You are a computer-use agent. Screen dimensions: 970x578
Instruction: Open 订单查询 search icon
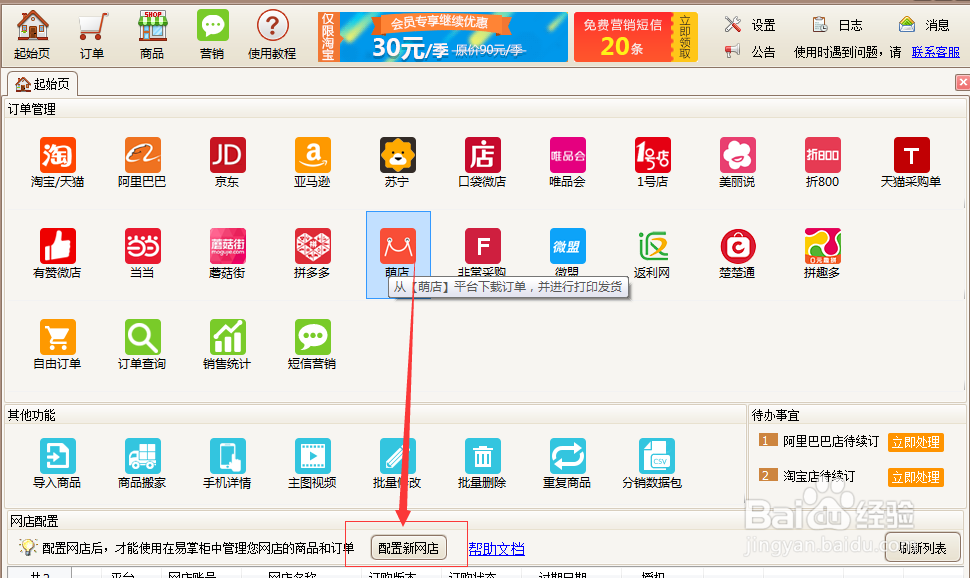coord(142,345)
